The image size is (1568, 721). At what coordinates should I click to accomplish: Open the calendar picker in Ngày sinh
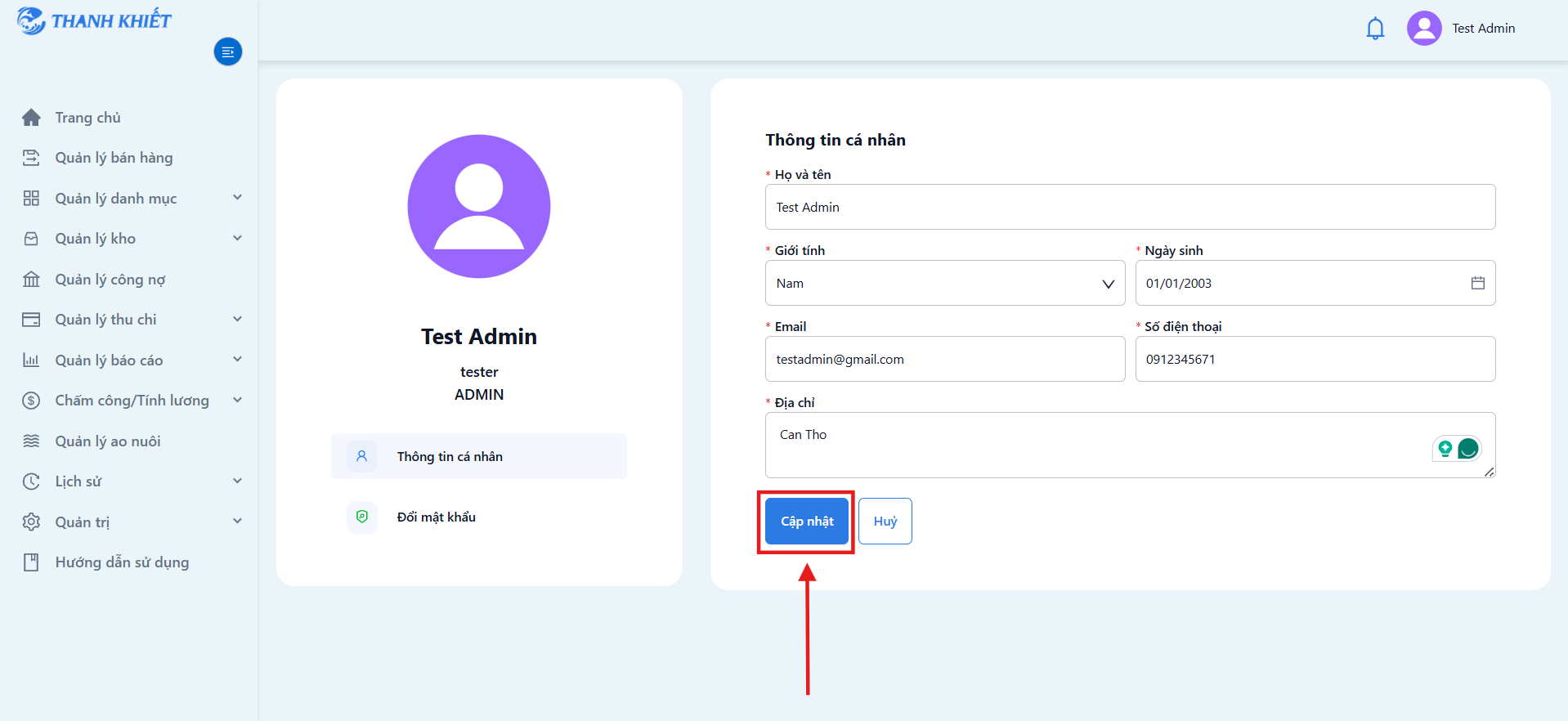(x=1478, y=283)
